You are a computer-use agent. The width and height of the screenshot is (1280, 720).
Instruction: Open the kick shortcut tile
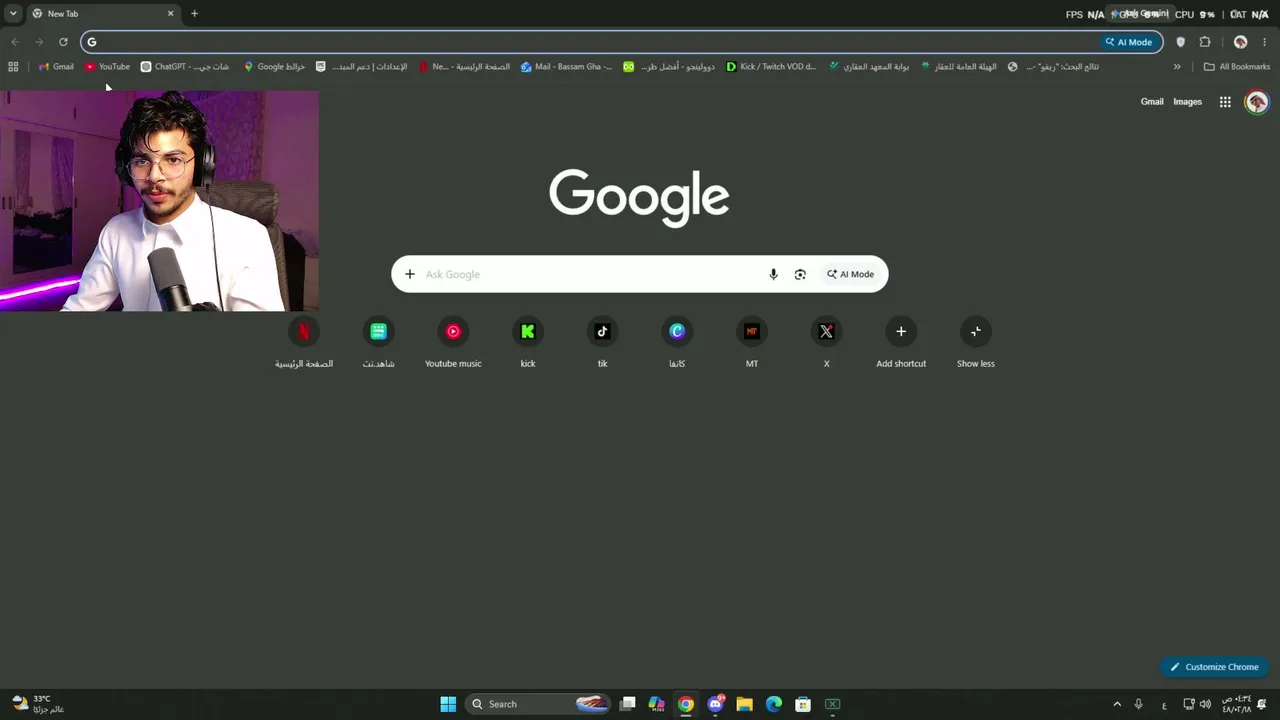point(528,332)
